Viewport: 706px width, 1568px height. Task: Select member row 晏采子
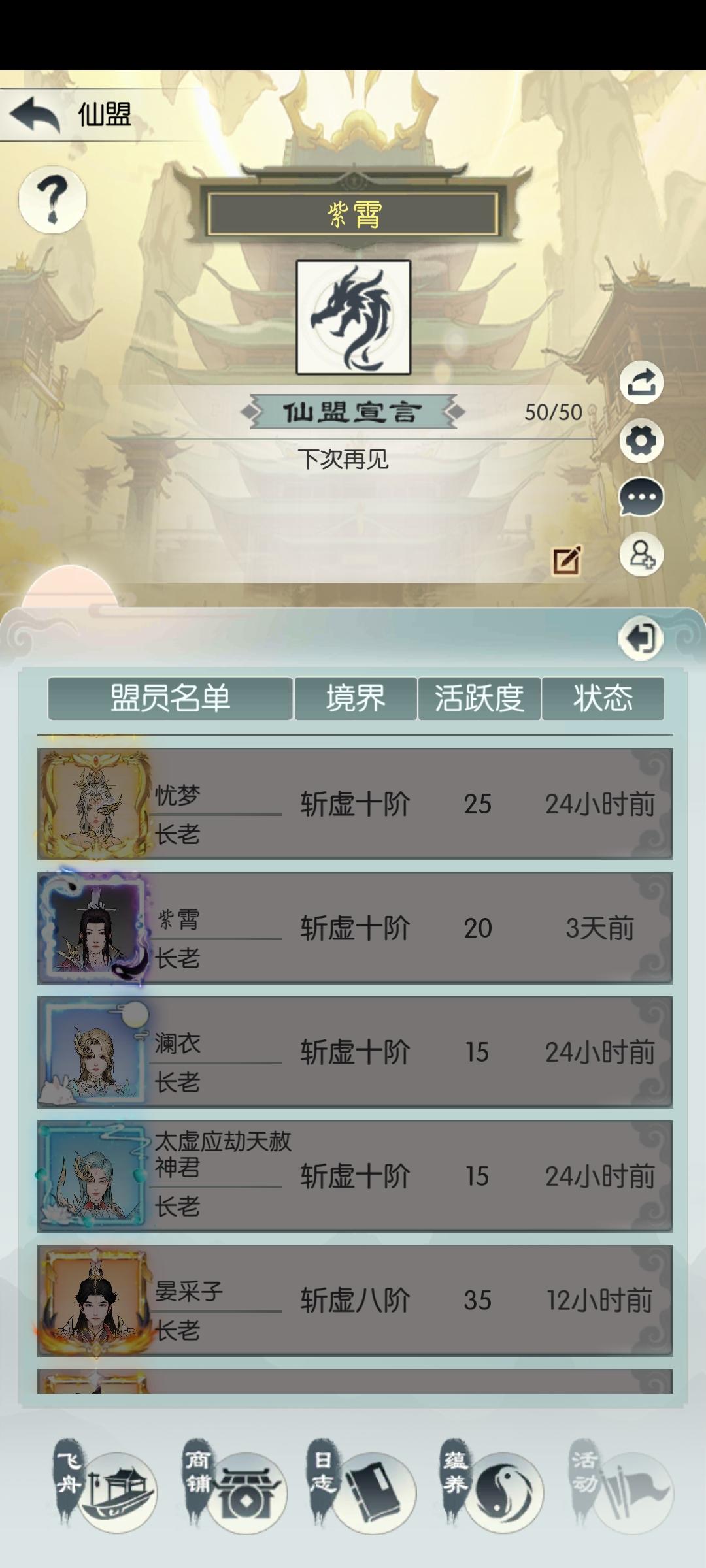pos(355,1300)
